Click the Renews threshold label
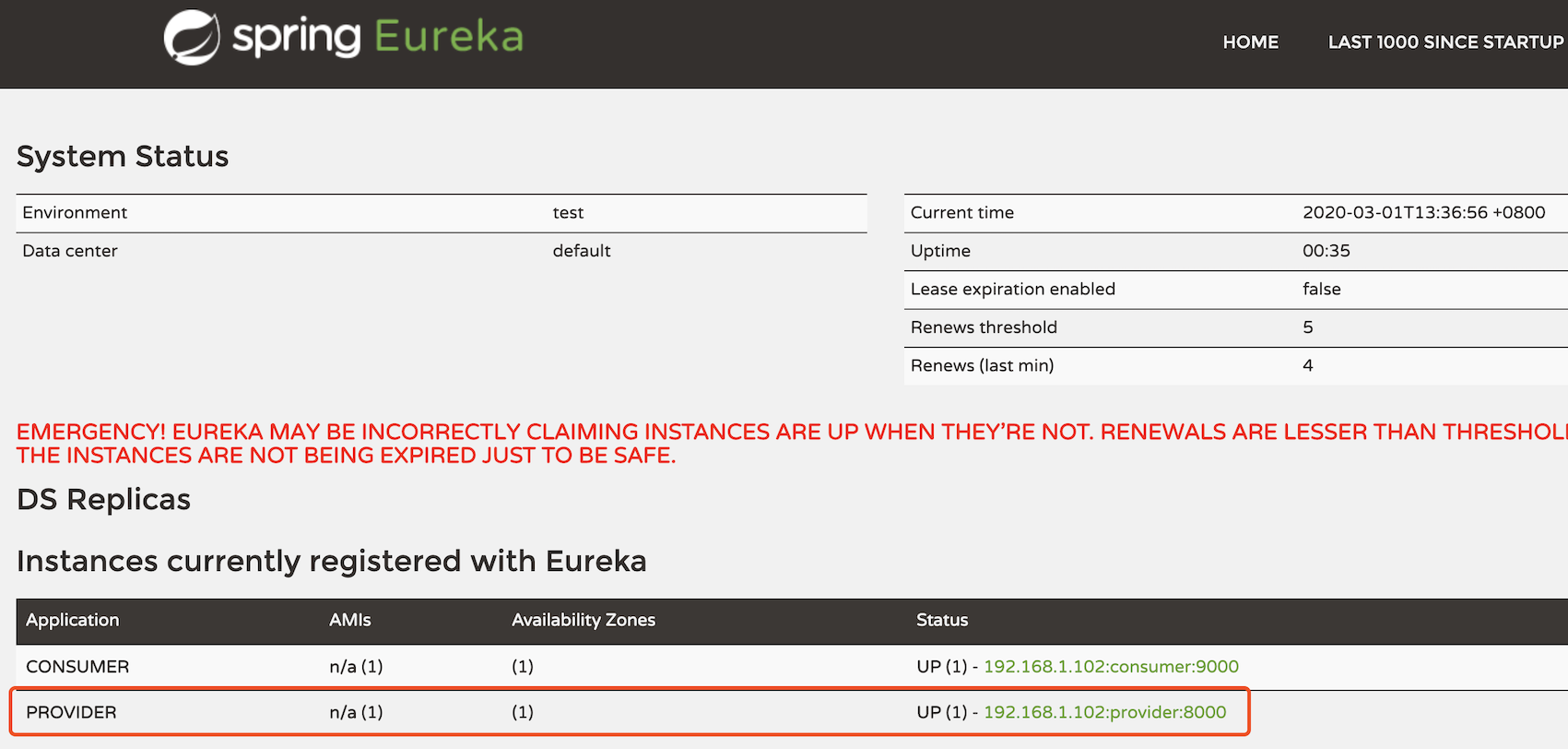 click(x=984, y=327)
